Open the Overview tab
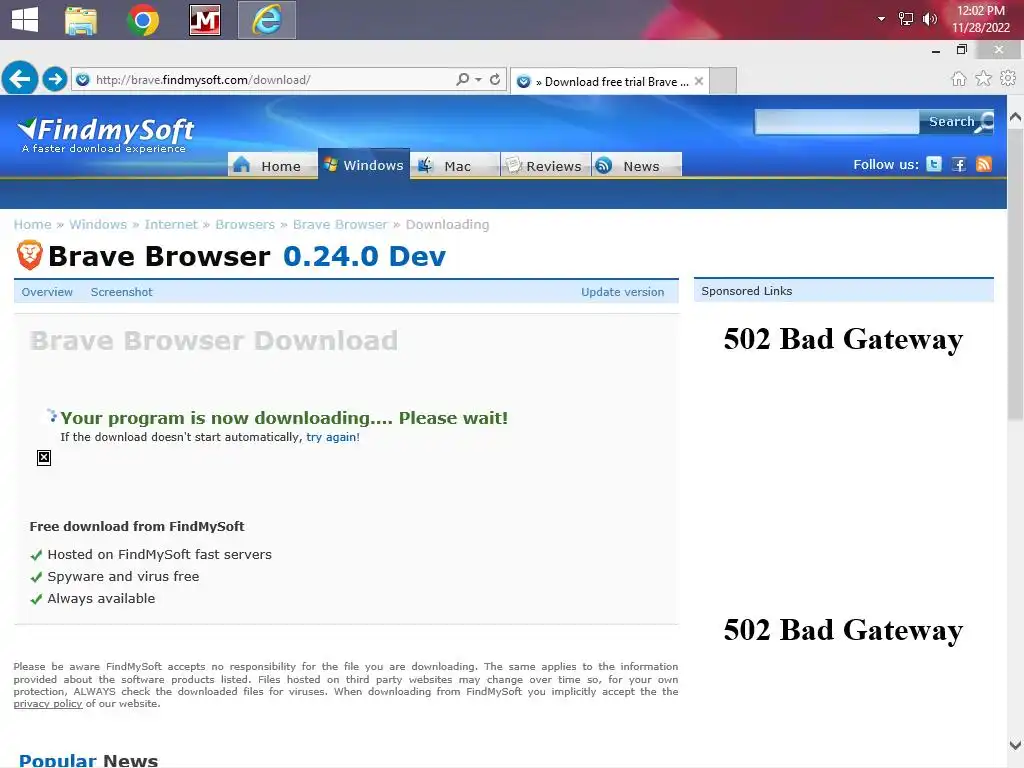 point(47,292)
